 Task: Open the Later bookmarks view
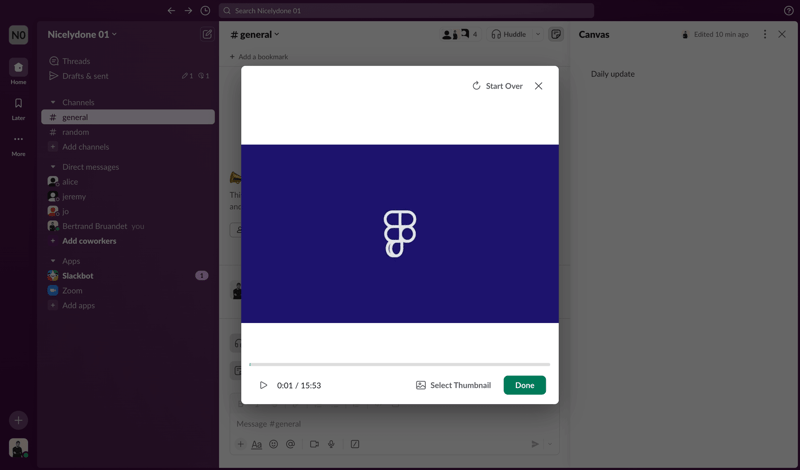pos(18,109)
